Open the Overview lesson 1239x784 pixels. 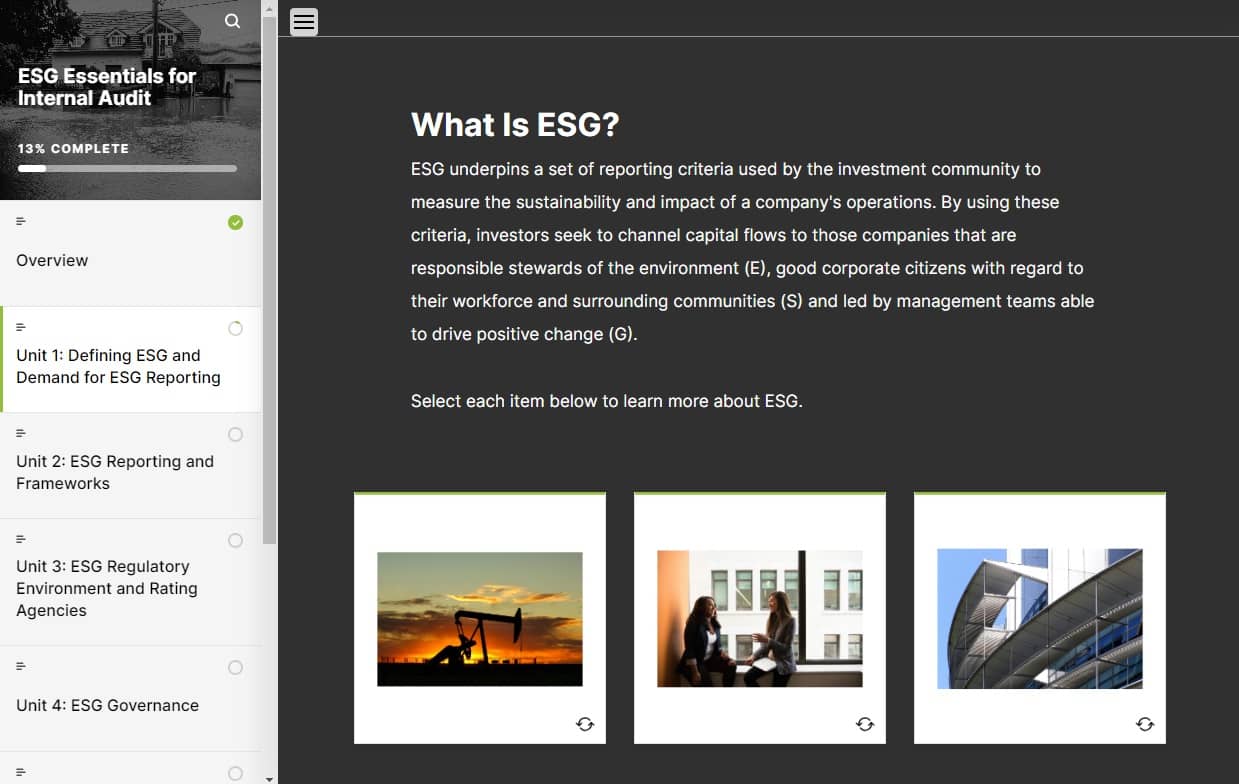click(x=131, y=253)
